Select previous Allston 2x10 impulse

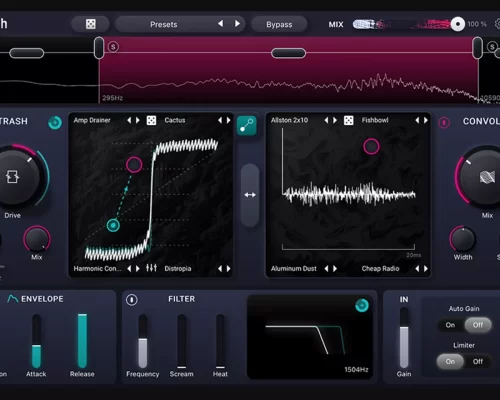[x=326, y=120]
